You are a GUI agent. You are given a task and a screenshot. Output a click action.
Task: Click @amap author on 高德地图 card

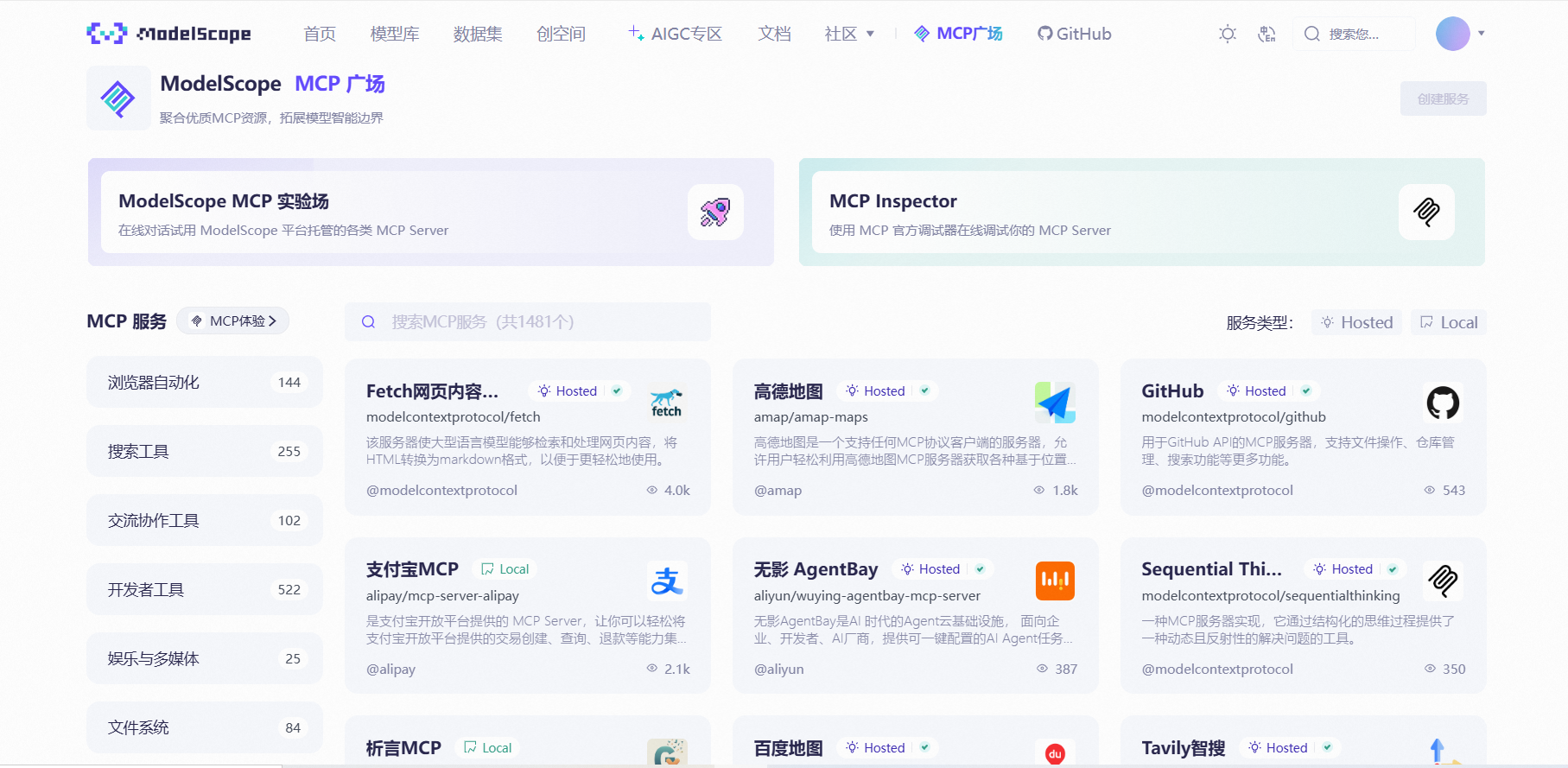coord(778,491)
